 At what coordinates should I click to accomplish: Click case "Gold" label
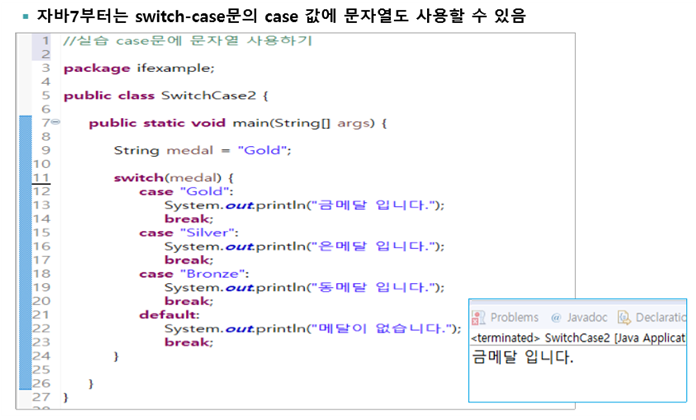[x=186, y=191]
